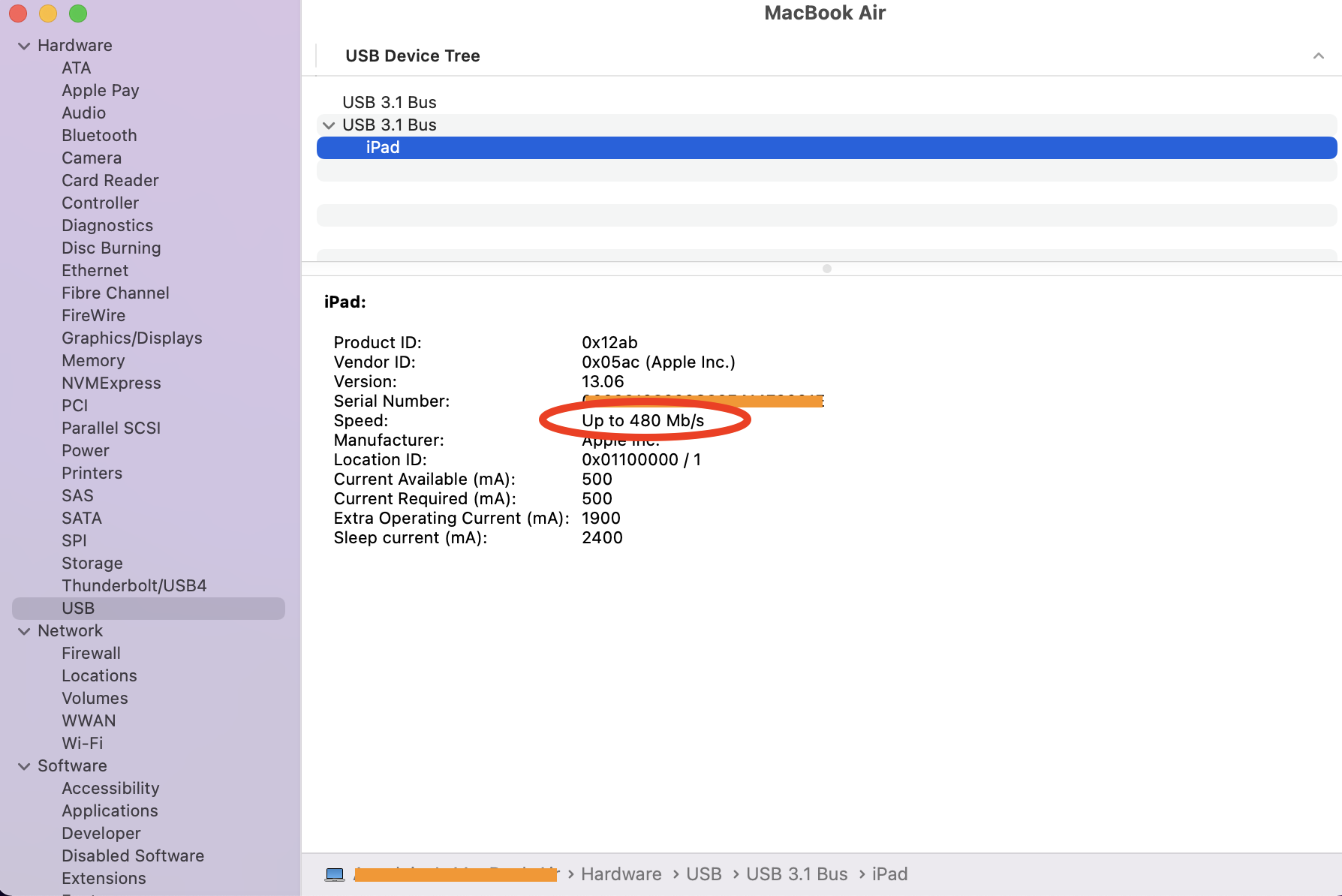
Task: Show Power information
Action: [x=86, y=451]
